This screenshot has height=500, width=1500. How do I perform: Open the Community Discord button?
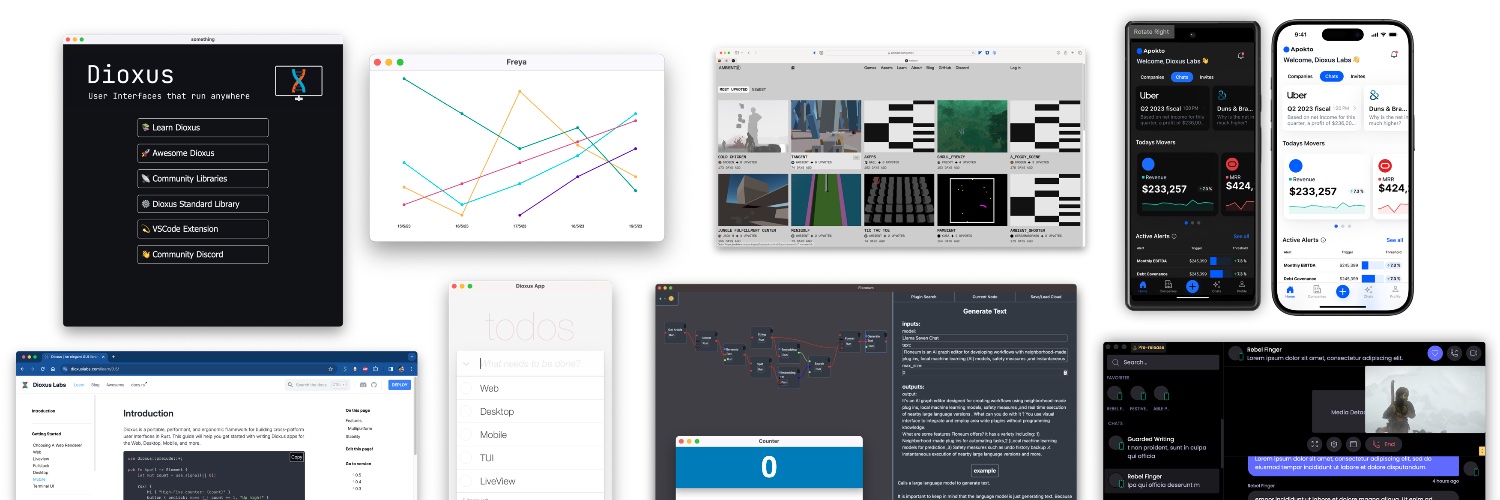tap(203, 254)
